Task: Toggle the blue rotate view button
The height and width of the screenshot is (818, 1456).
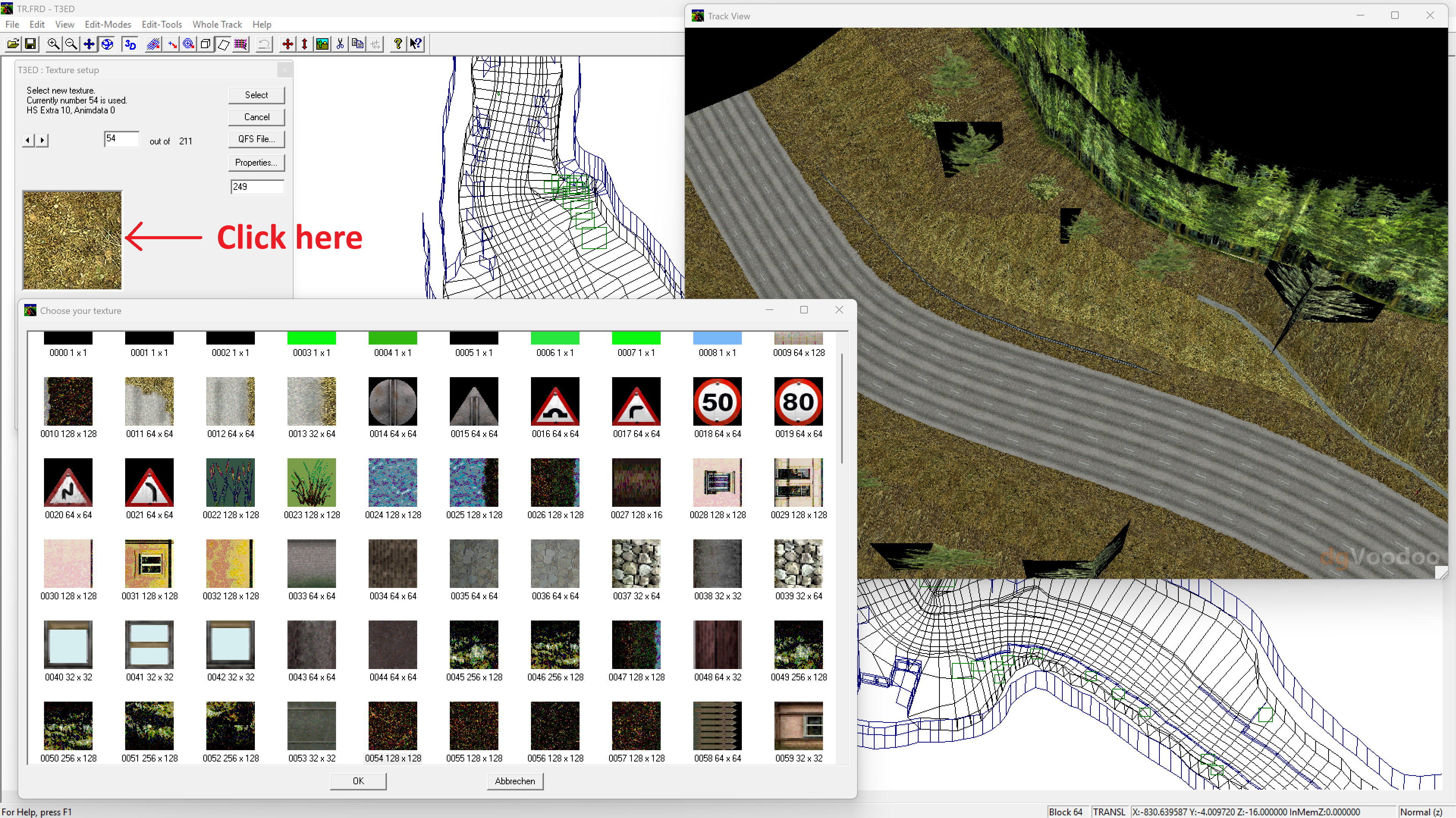Action: pos(107,44)
